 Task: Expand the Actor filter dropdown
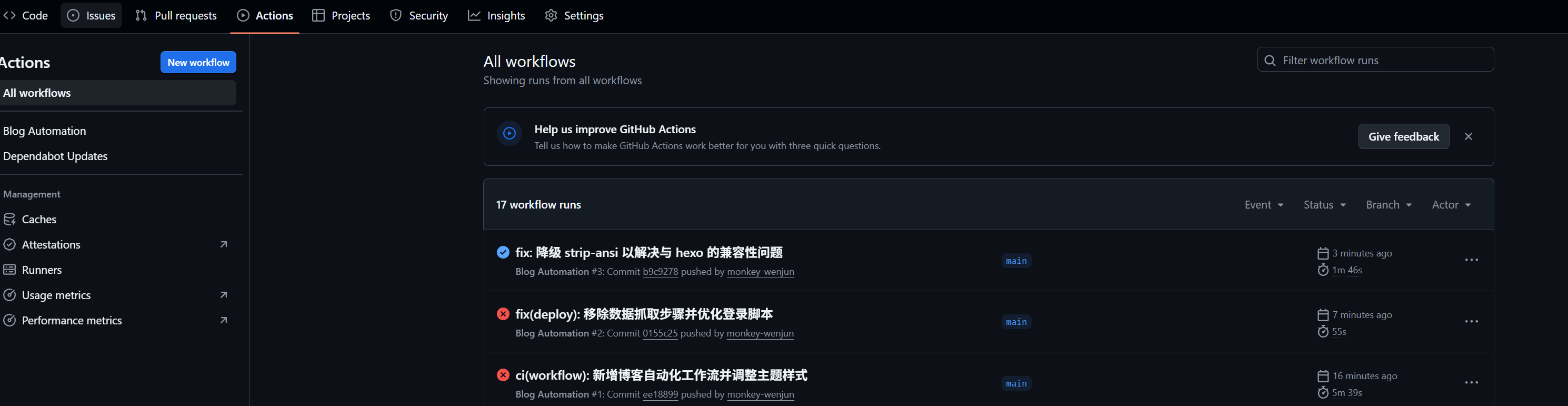(x=1451, y=204)
